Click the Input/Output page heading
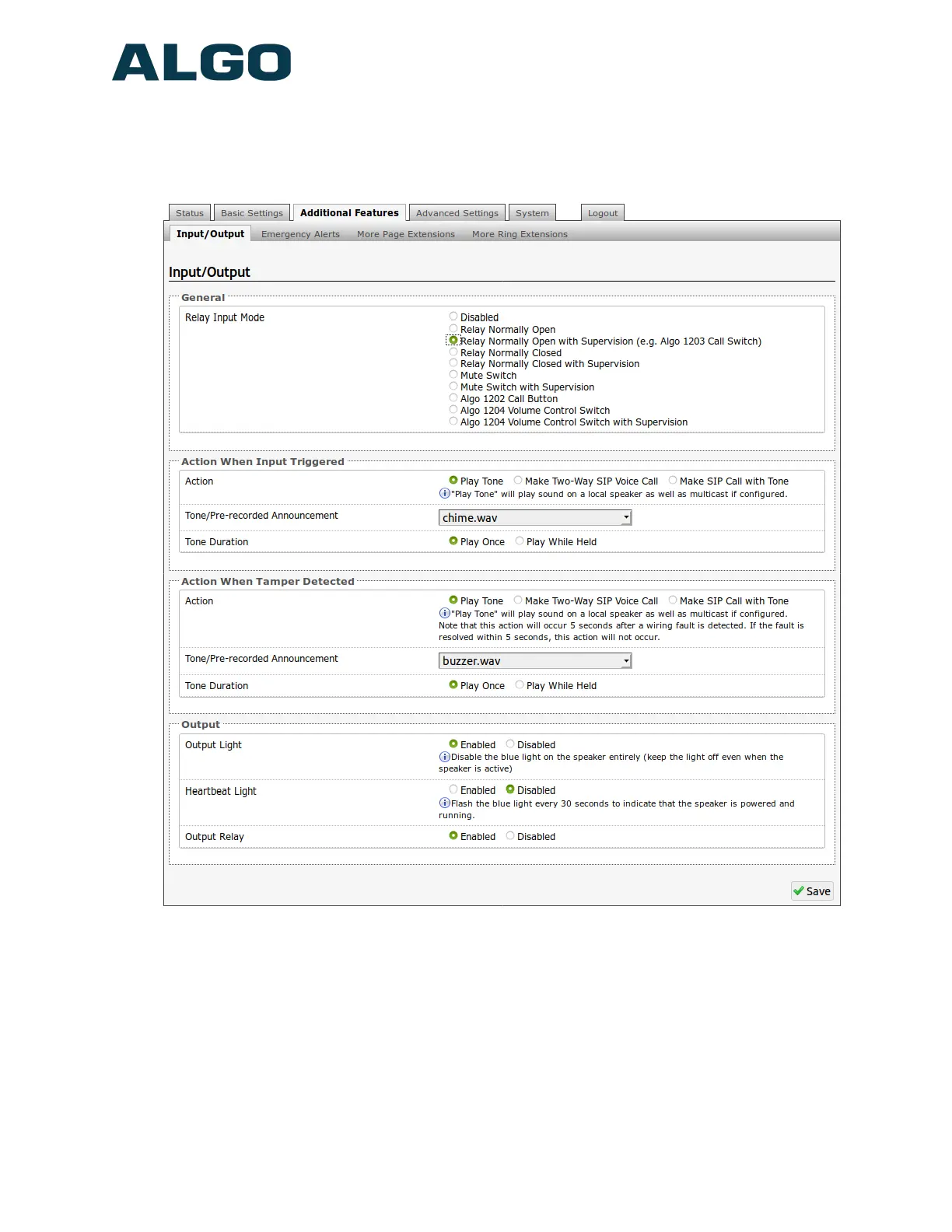Screen dimensions: 952x1232 209,272
